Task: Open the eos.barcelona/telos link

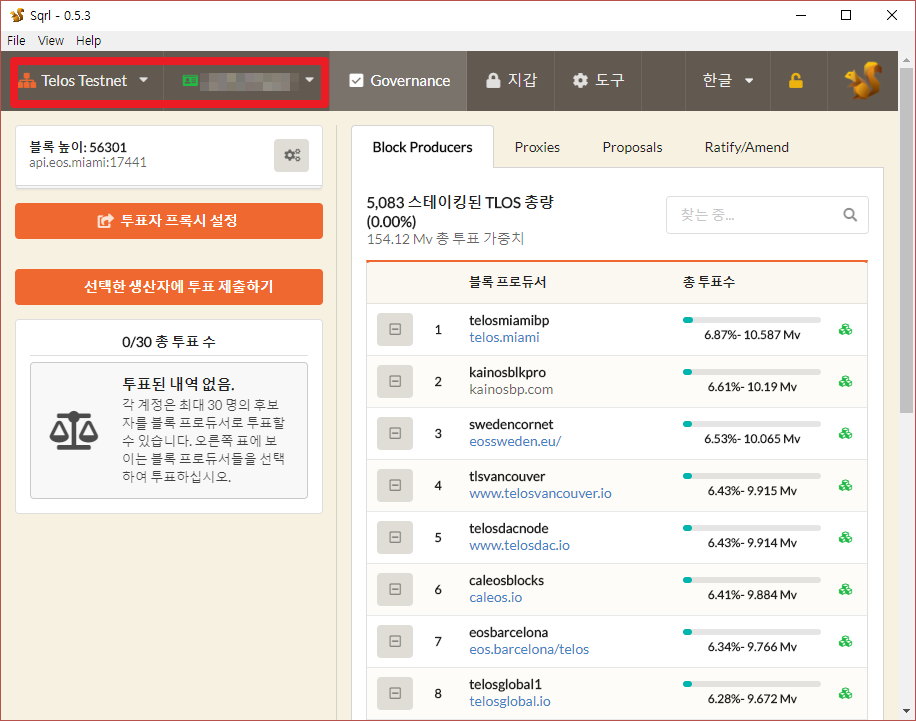Action: (529, 650)
